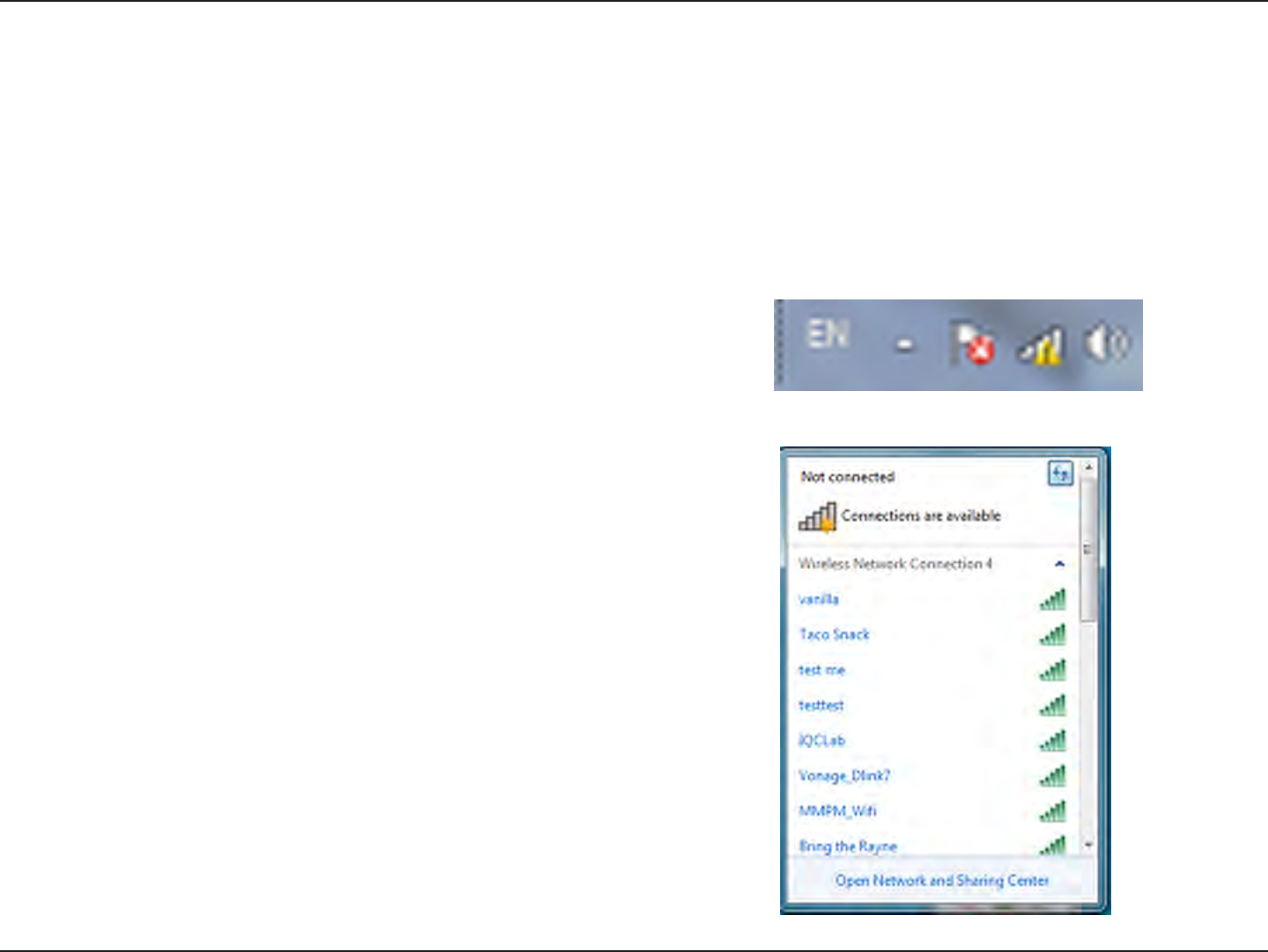Open the EN language indicator
The image size is (1268, 952).
(828, 334)
